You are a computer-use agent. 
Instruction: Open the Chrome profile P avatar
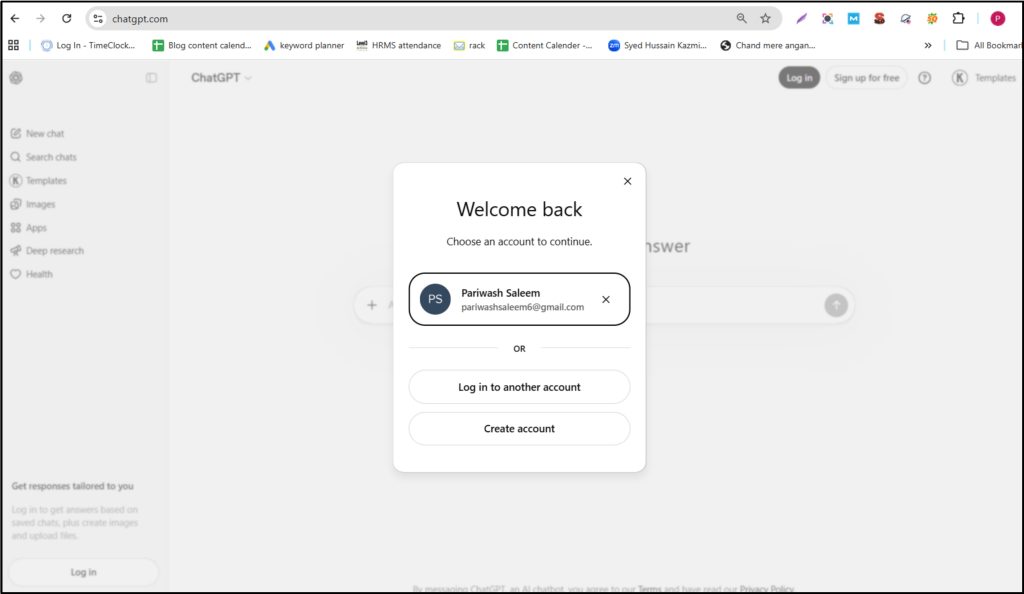997,18
